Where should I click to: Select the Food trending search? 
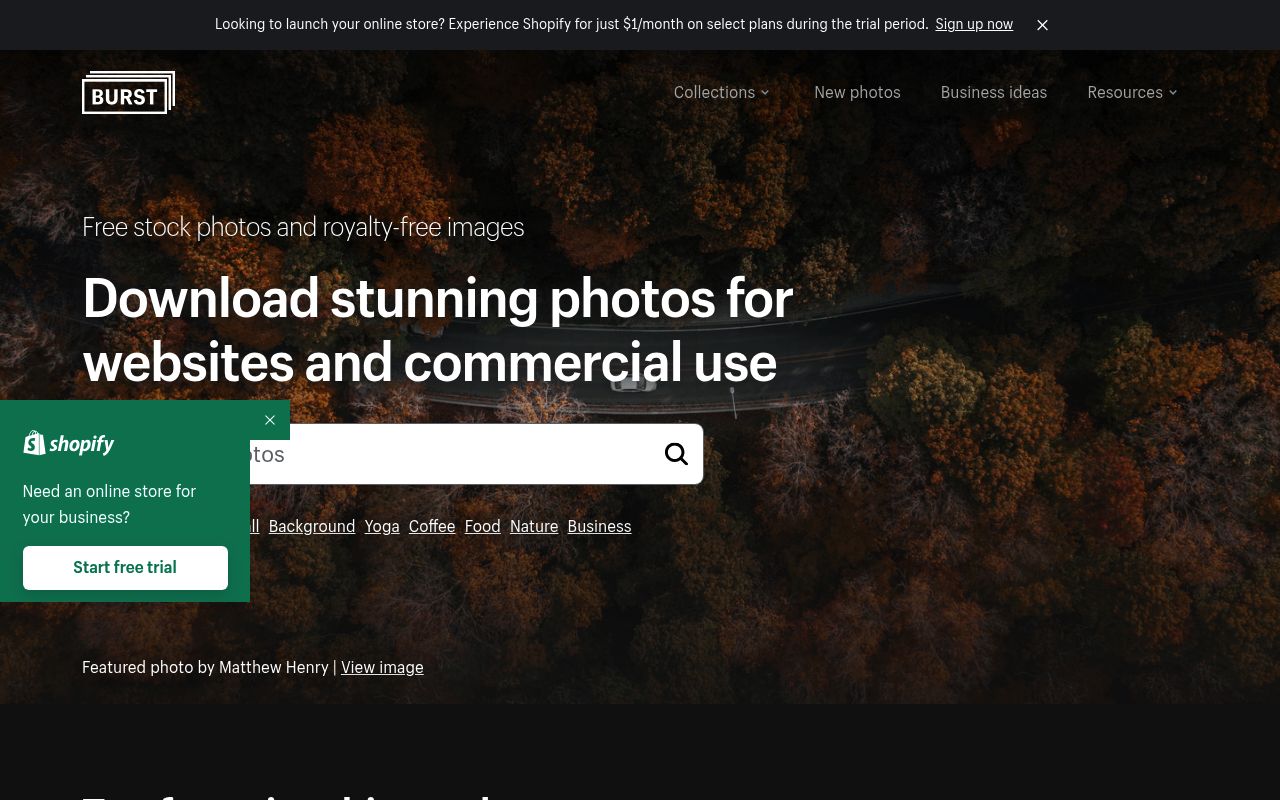pos(482,526)
